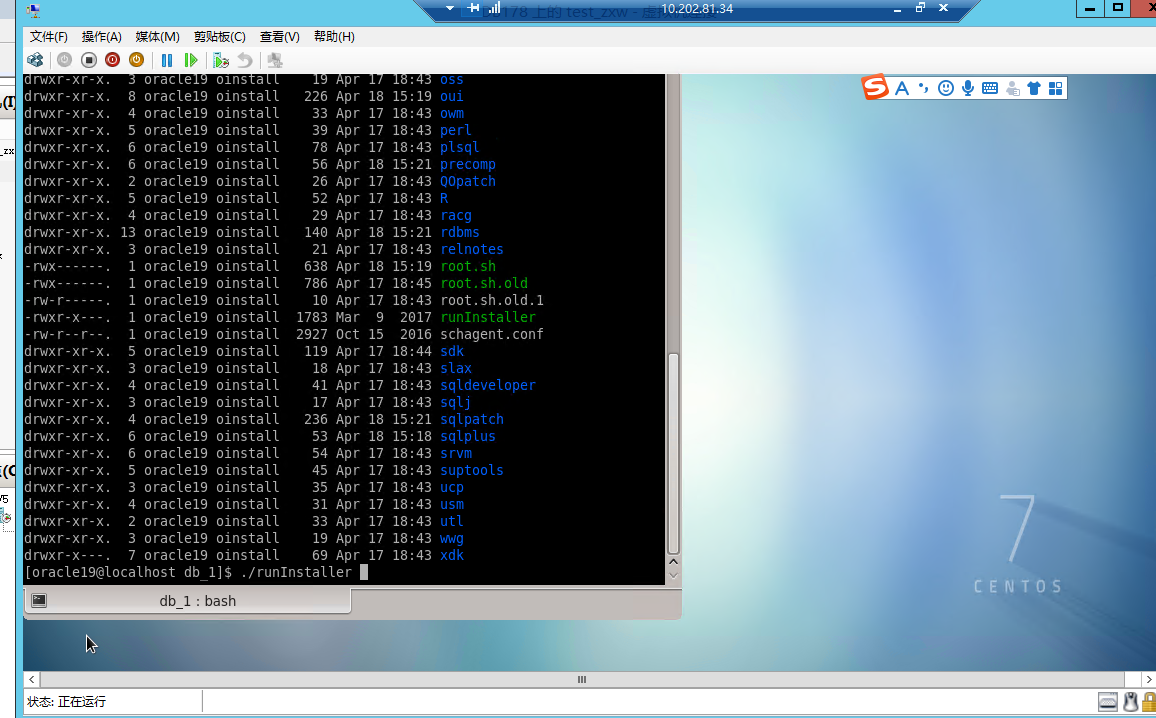The width and height of the screenshot is (1156, 718).
Task: Open the Sogou toolbox grid icon
Action: (1056, 88)
